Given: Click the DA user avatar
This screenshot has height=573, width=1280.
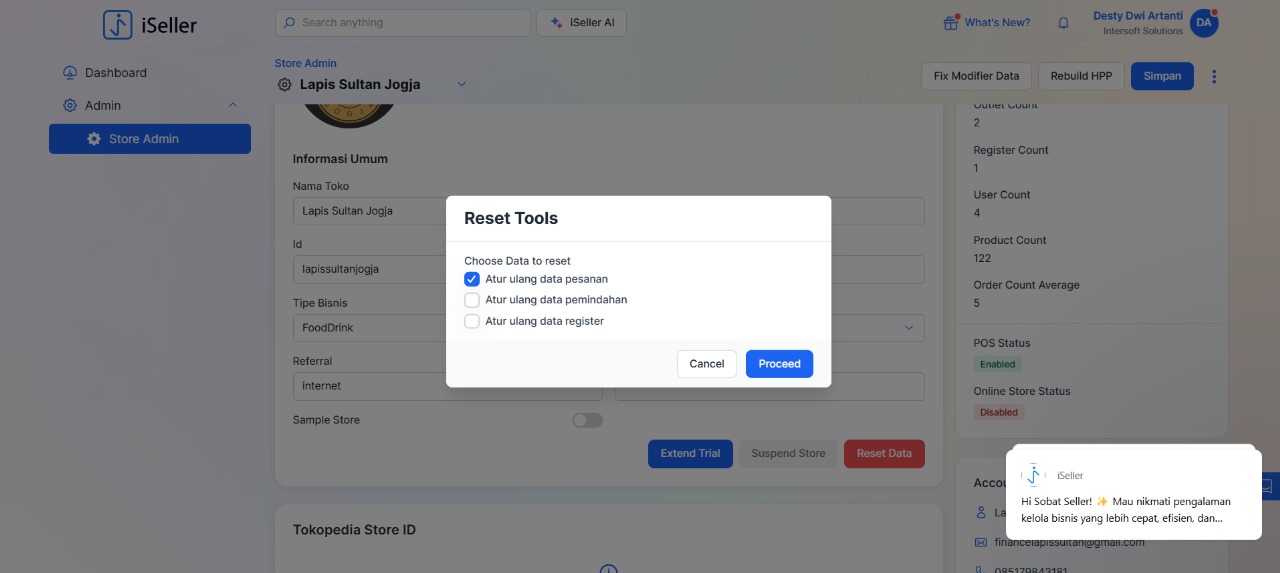Looking at the screenshot, I should 1203,23.
